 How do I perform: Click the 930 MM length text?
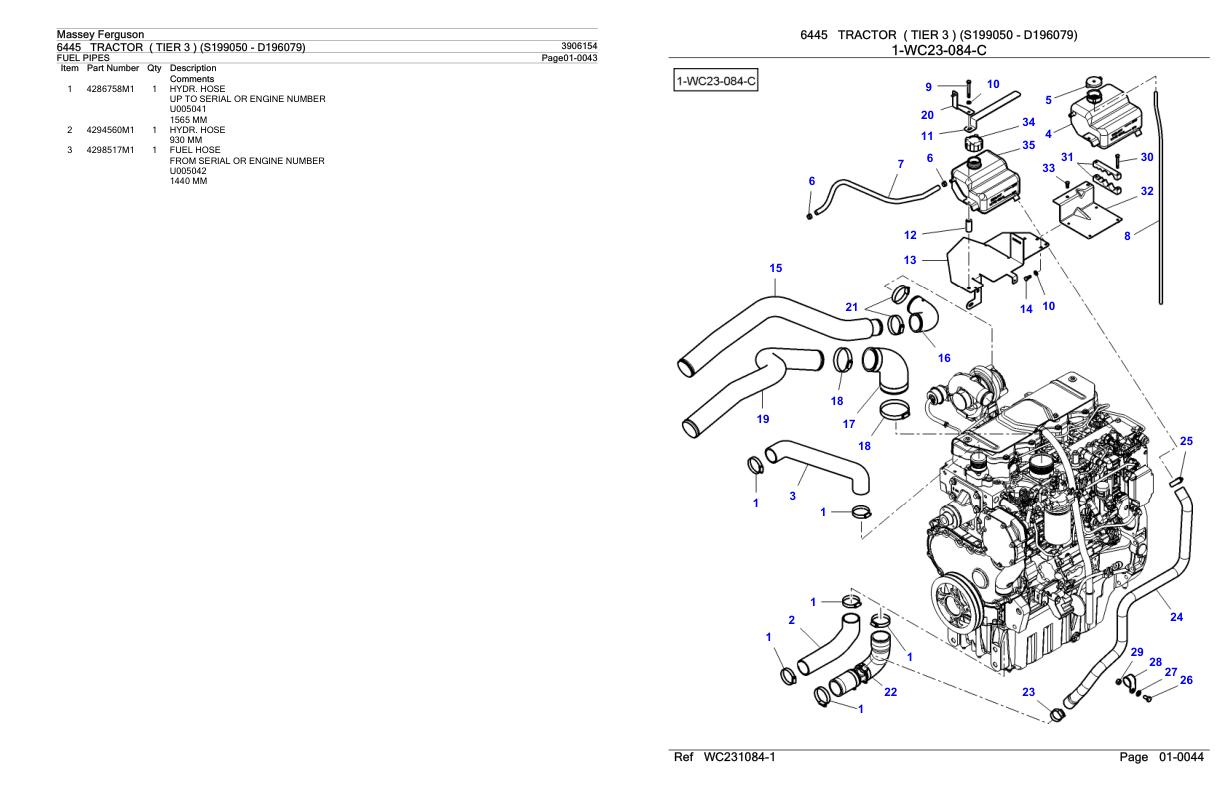pos(186,140)
